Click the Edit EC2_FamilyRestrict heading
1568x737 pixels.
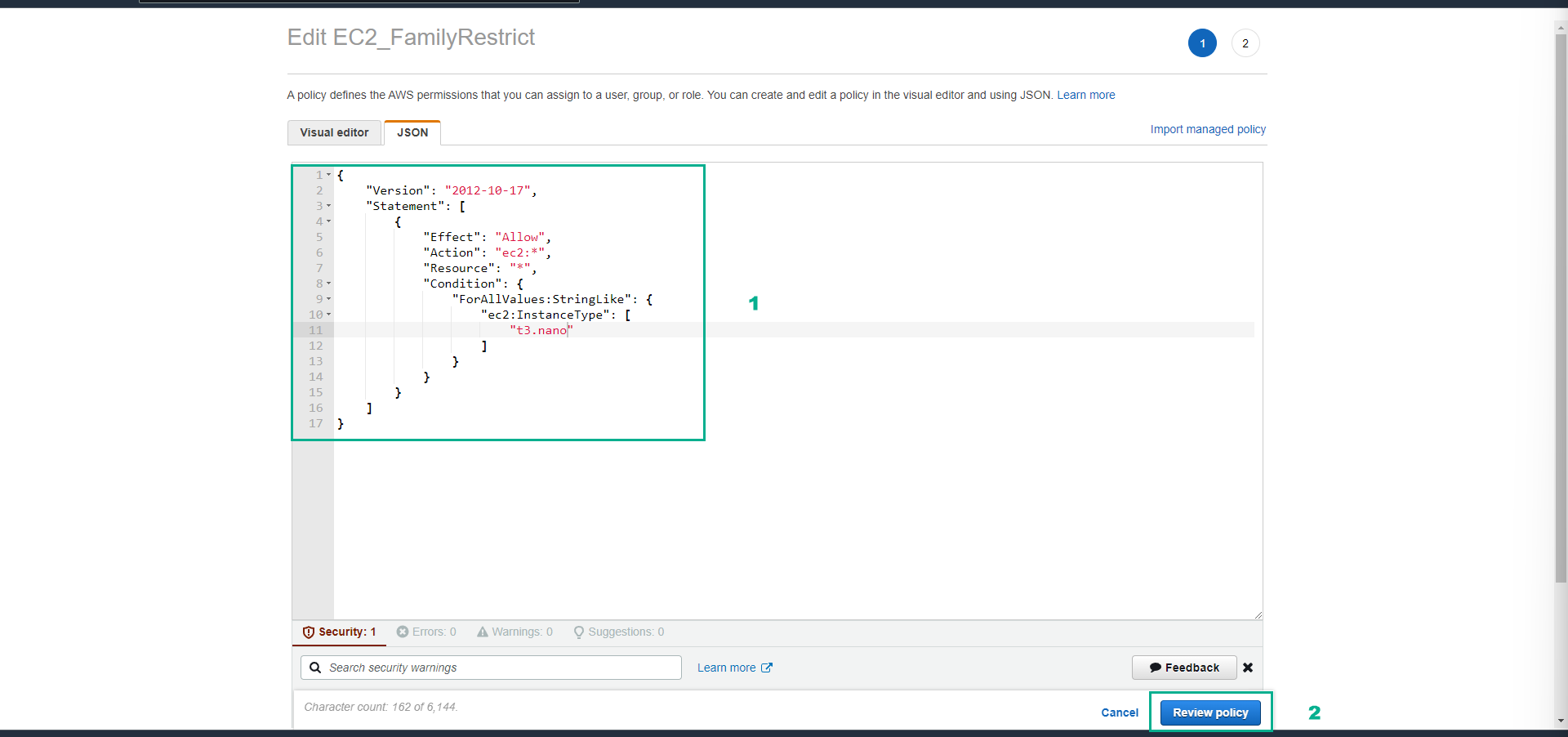pyautogui.click(x=411, y=38)
